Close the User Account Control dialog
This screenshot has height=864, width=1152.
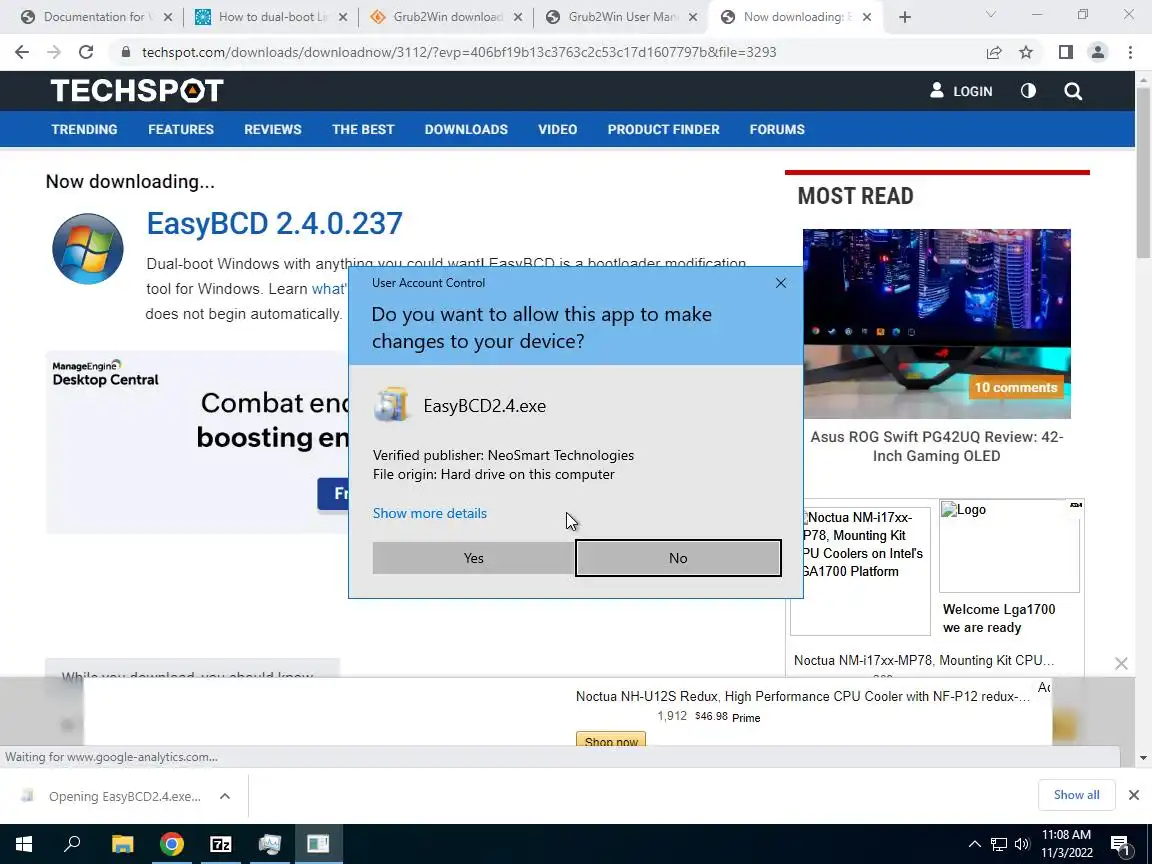[x=781, y=283]
